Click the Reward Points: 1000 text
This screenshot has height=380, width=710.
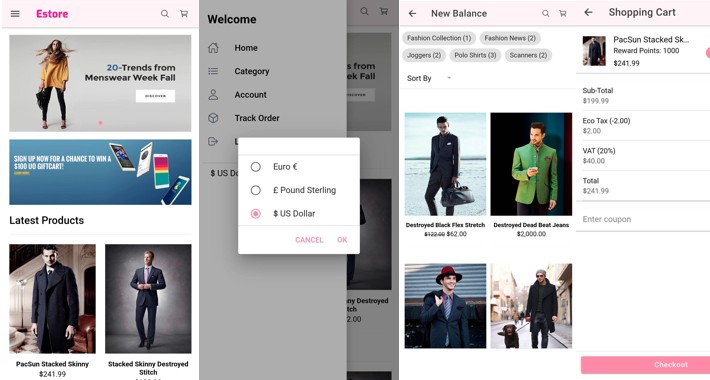pyautogui.click(x=646, y=51)
